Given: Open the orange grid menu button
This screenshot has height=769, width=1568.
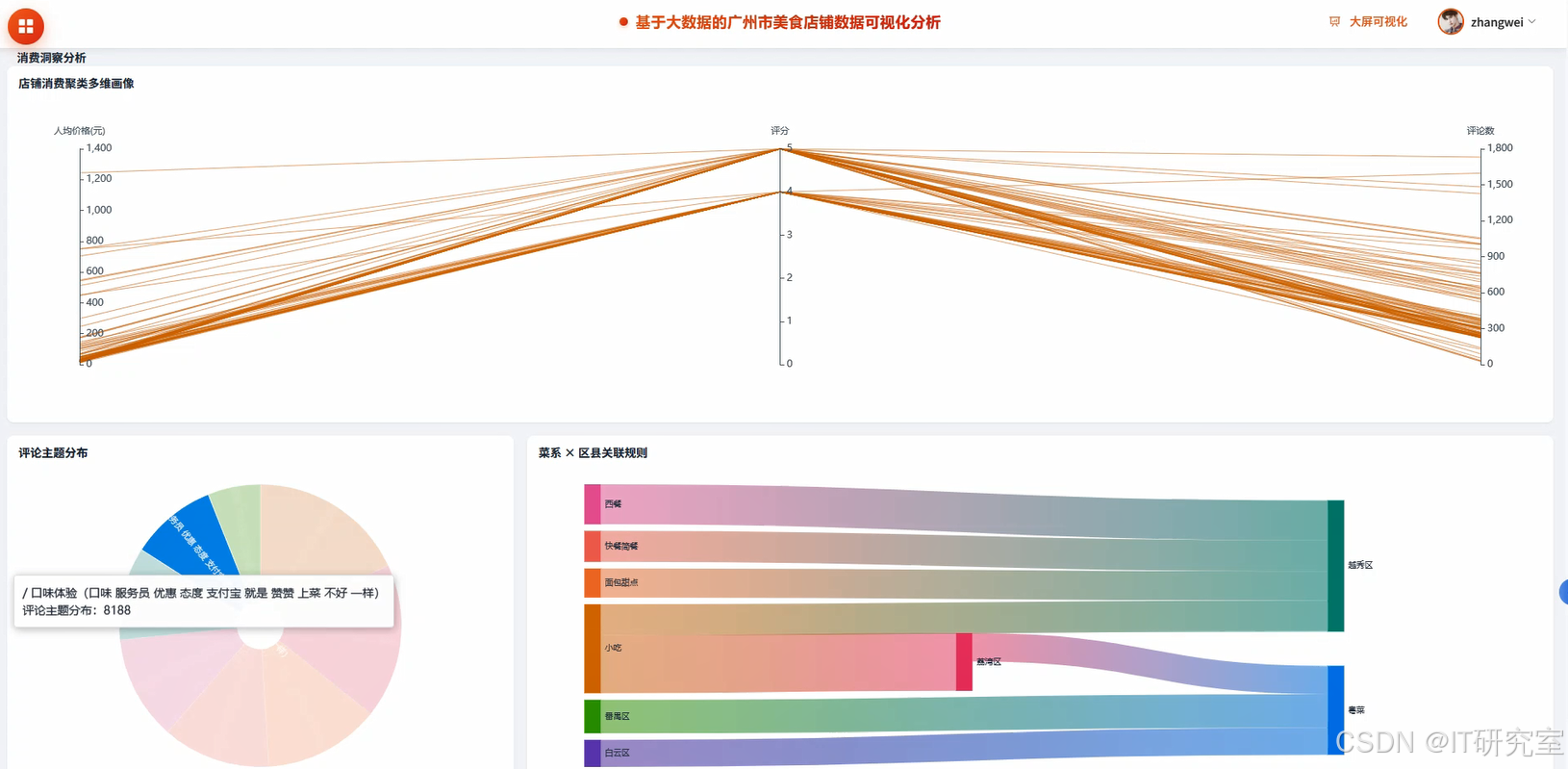Looking at the screenshot, I should coord(26,26).
